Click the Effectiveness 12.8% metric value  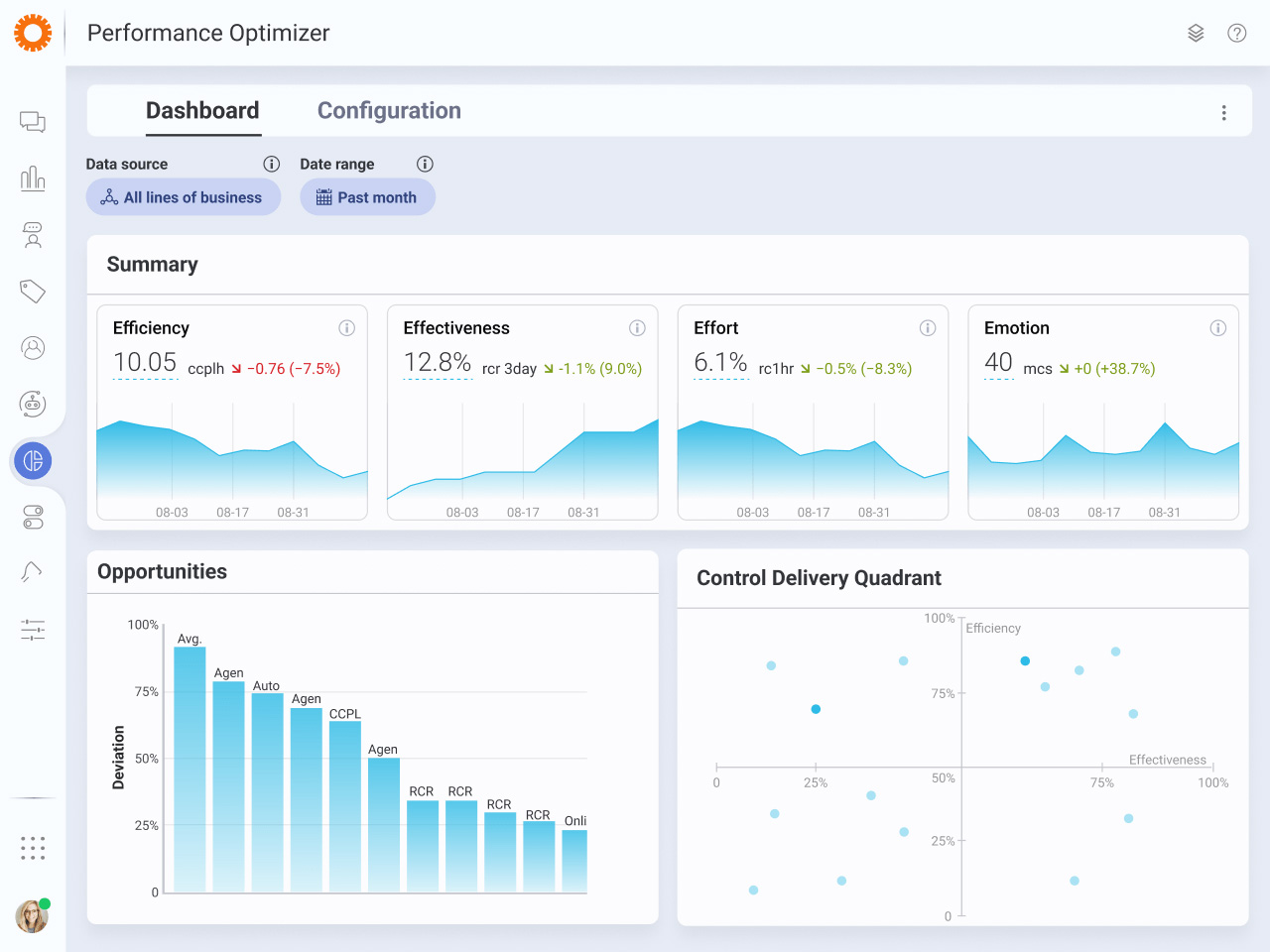(437, 363)
